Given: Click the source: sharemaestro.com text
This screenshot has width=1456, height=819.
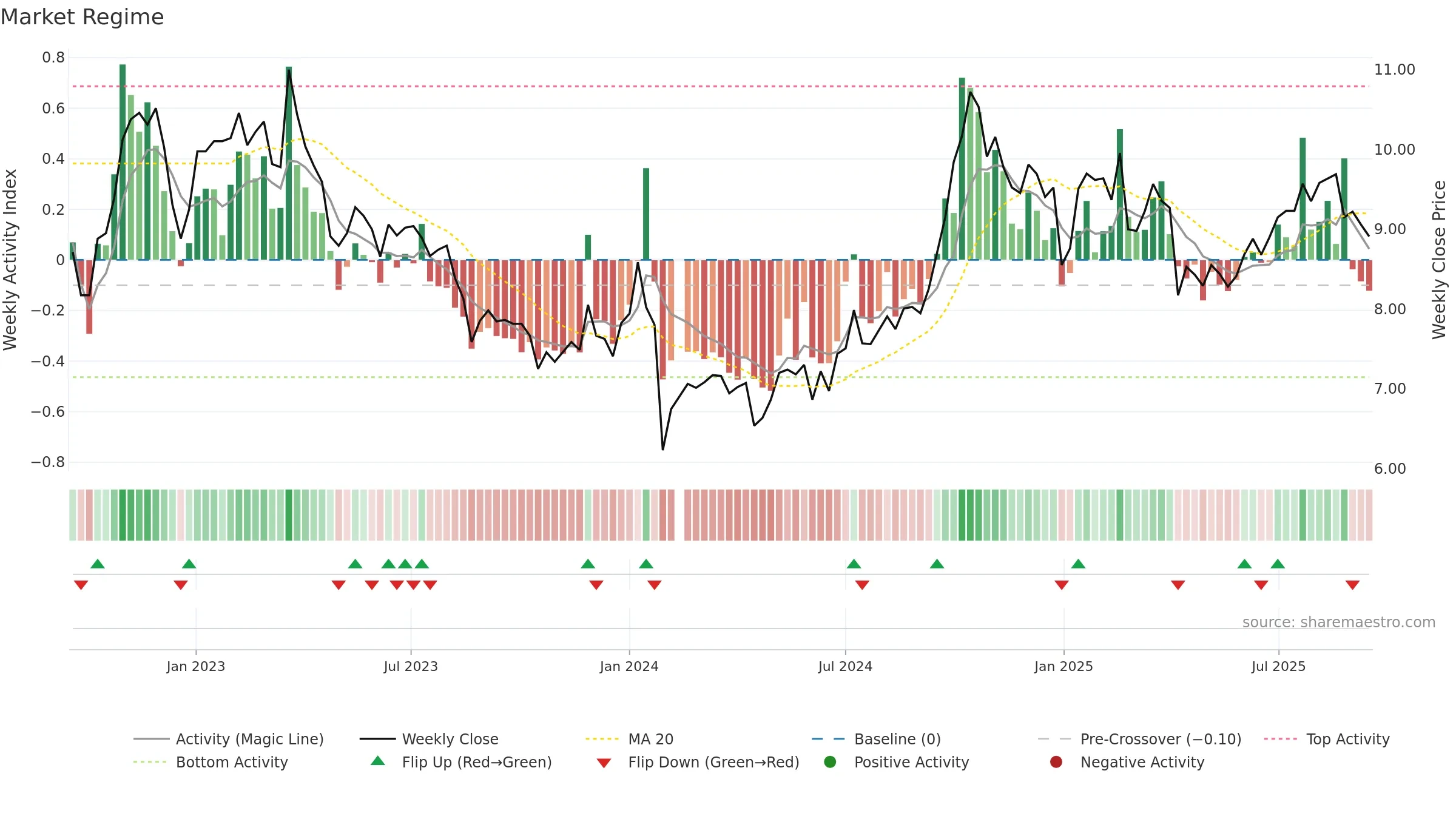Looking at the screenshot, I should (1339, 622).
